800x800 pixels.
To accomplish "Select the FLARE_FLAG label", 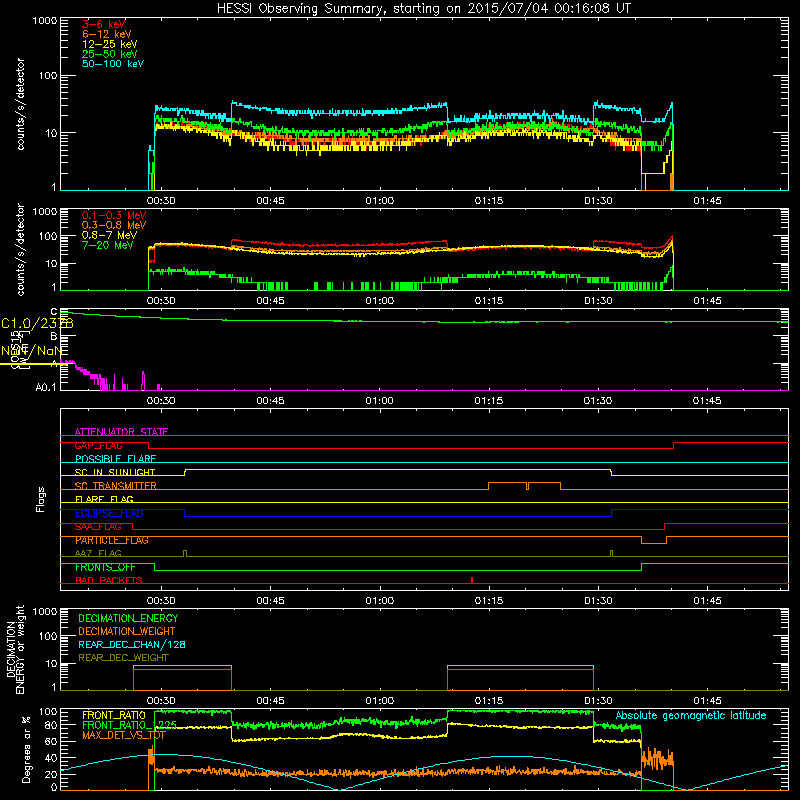I will [104, 499].
